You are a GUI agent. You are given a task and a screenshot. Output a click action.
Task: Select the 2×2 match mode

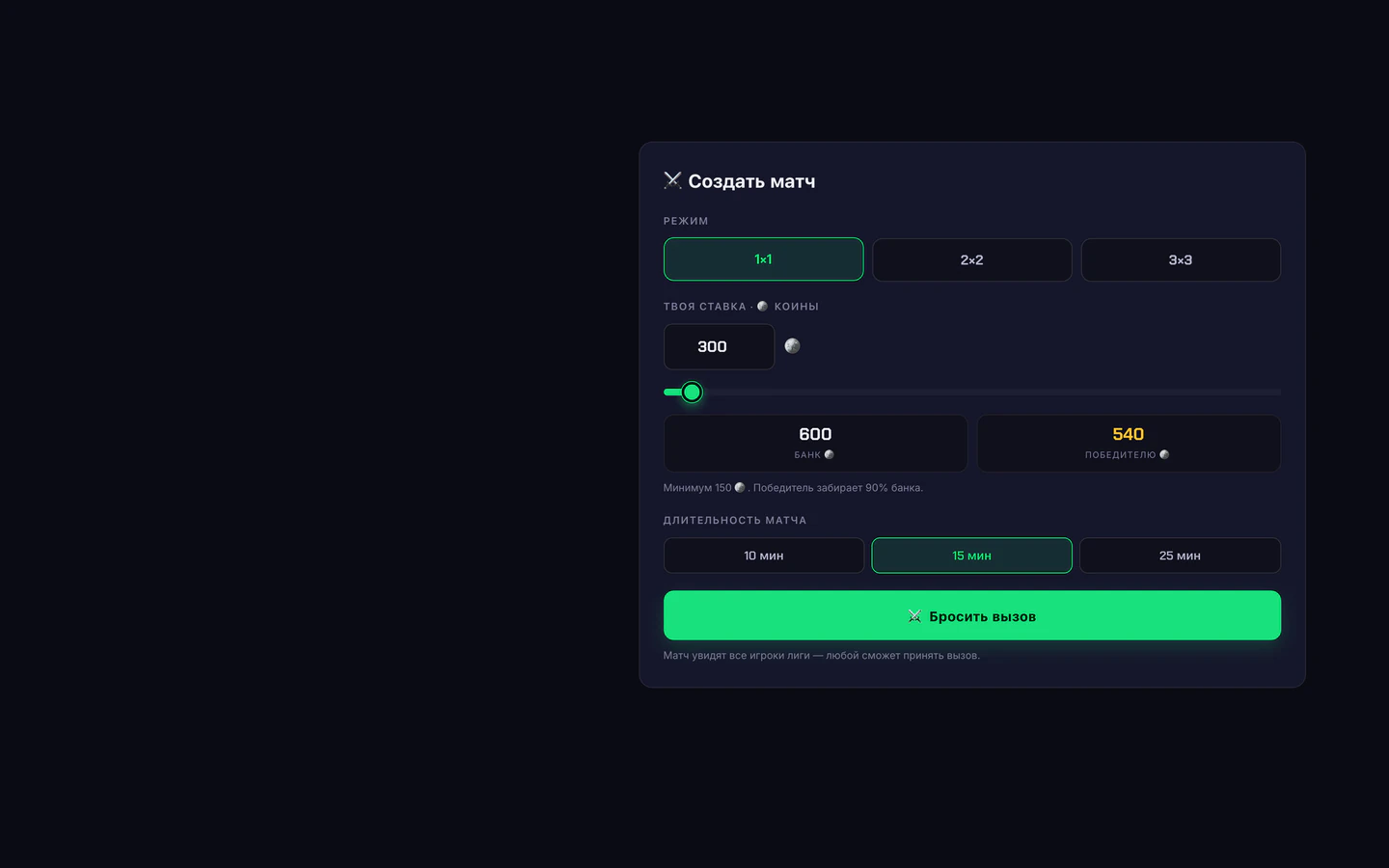971,260
